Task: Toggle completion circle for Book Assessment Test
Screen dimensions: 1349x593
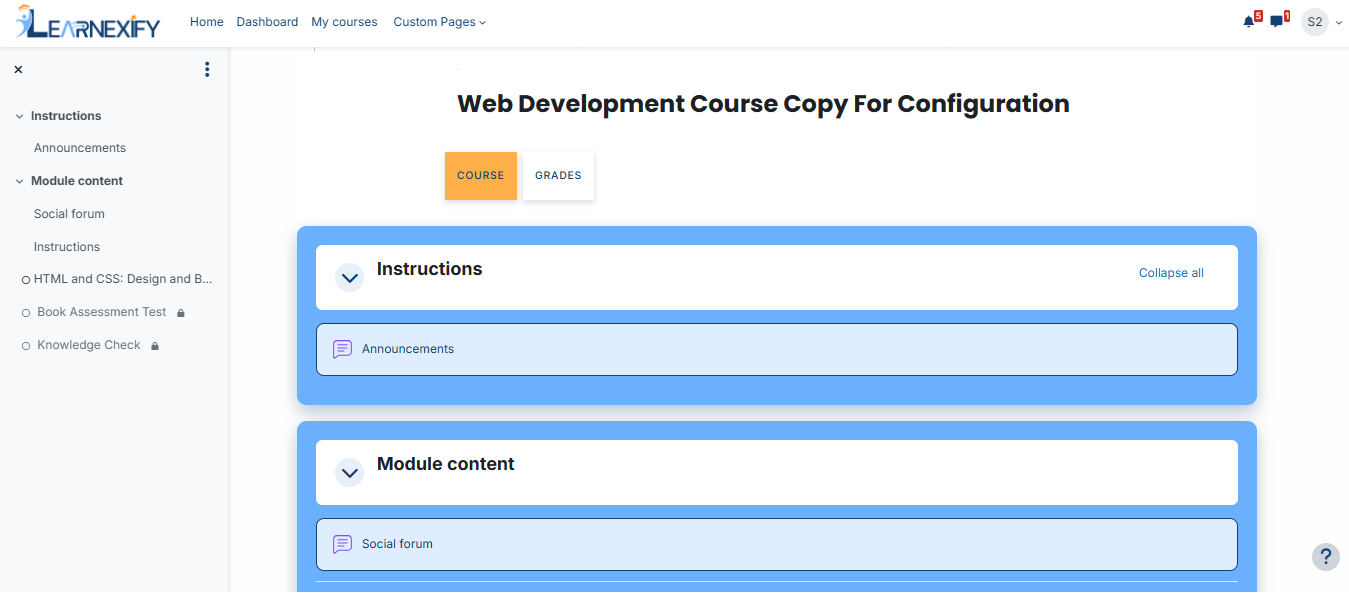Action: pyautogui.click(x=26, y=314)
